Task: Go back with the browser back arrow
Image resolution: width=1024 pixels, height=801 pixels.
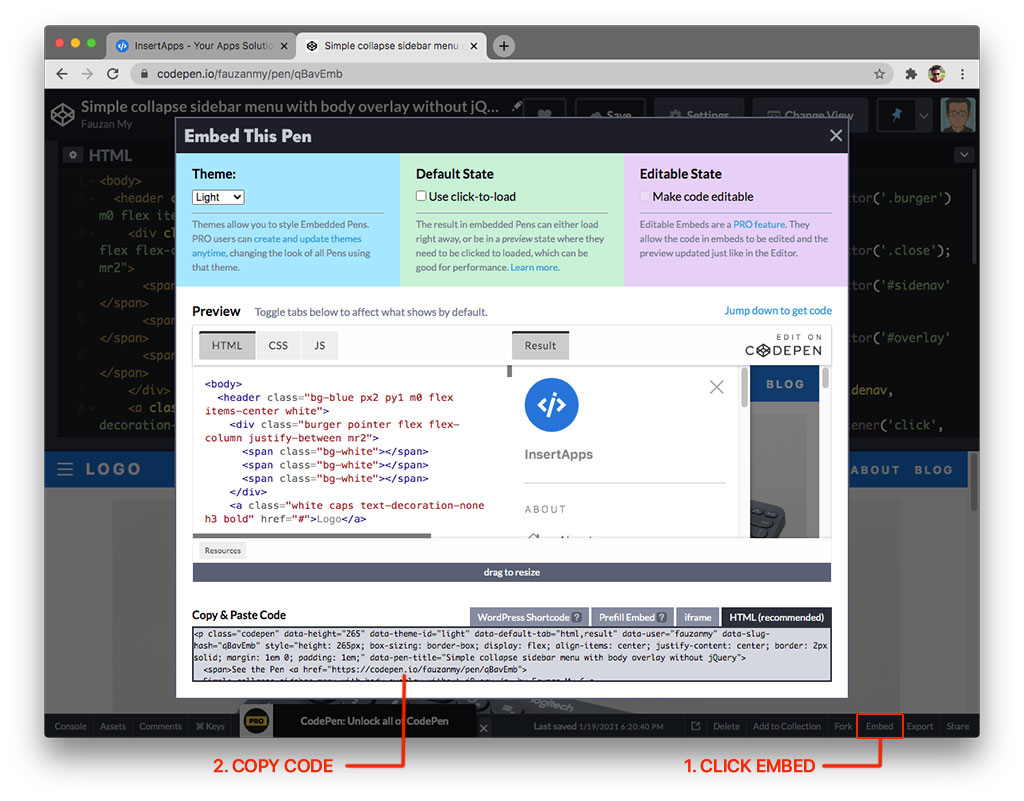Action: [x=62, y=74]
